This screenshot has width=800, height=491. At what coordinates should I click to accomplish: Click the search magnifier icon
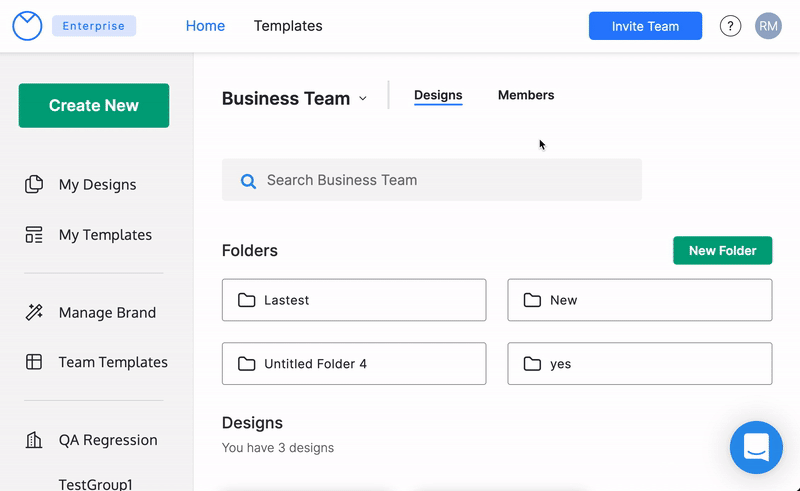pyautogui.click(x=249, y=181)
